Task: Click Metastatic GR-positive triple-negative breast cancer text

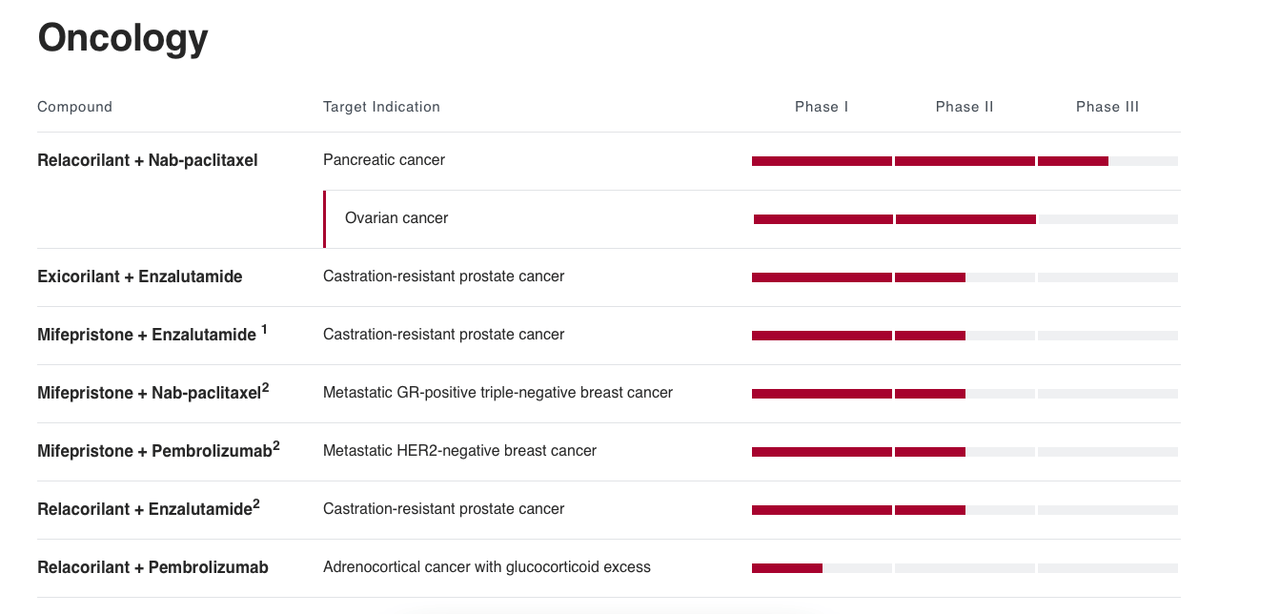Action: pos(498,392)
